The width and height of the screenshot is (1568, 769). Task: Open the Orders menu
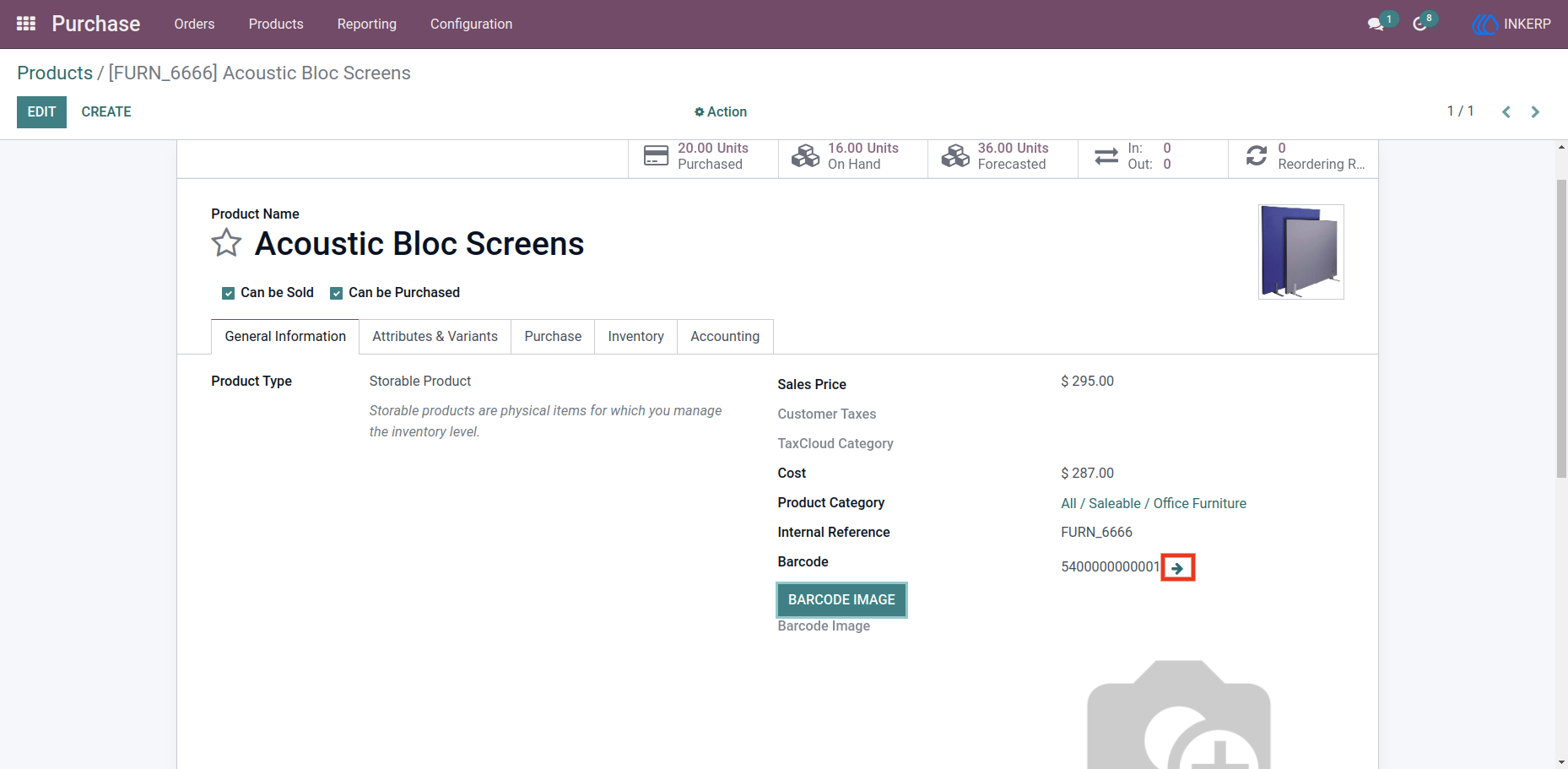[194, 24]
